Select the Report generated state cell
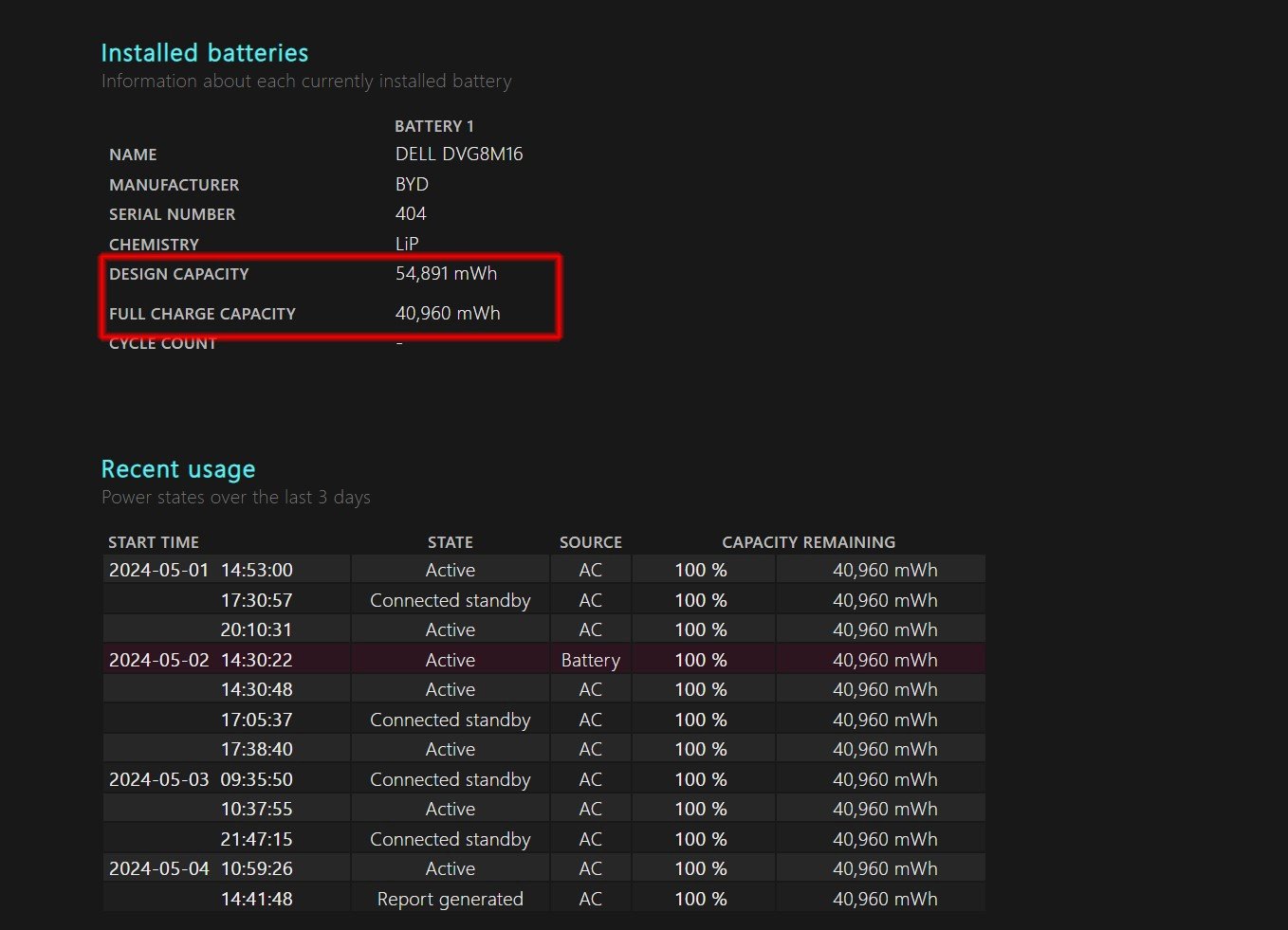This screenshot has height=930, width=1288. pyautogui.click(x=450, y=899)
